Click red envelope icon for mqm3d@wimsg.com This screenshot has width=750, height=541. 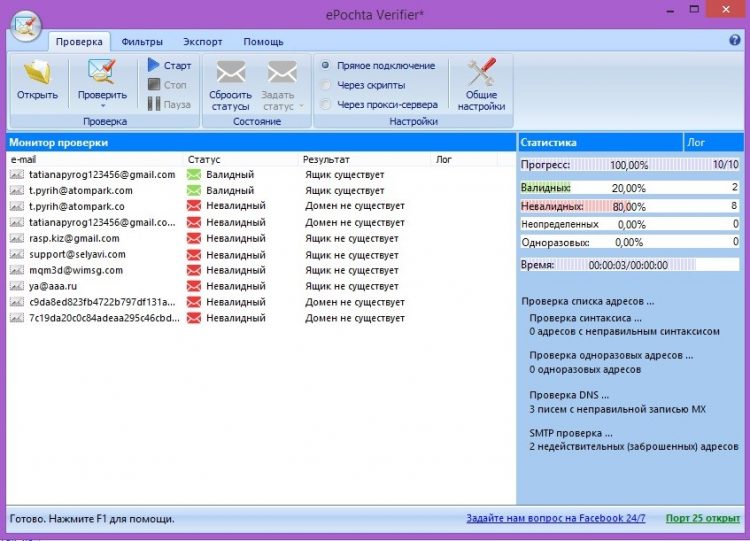194,270
